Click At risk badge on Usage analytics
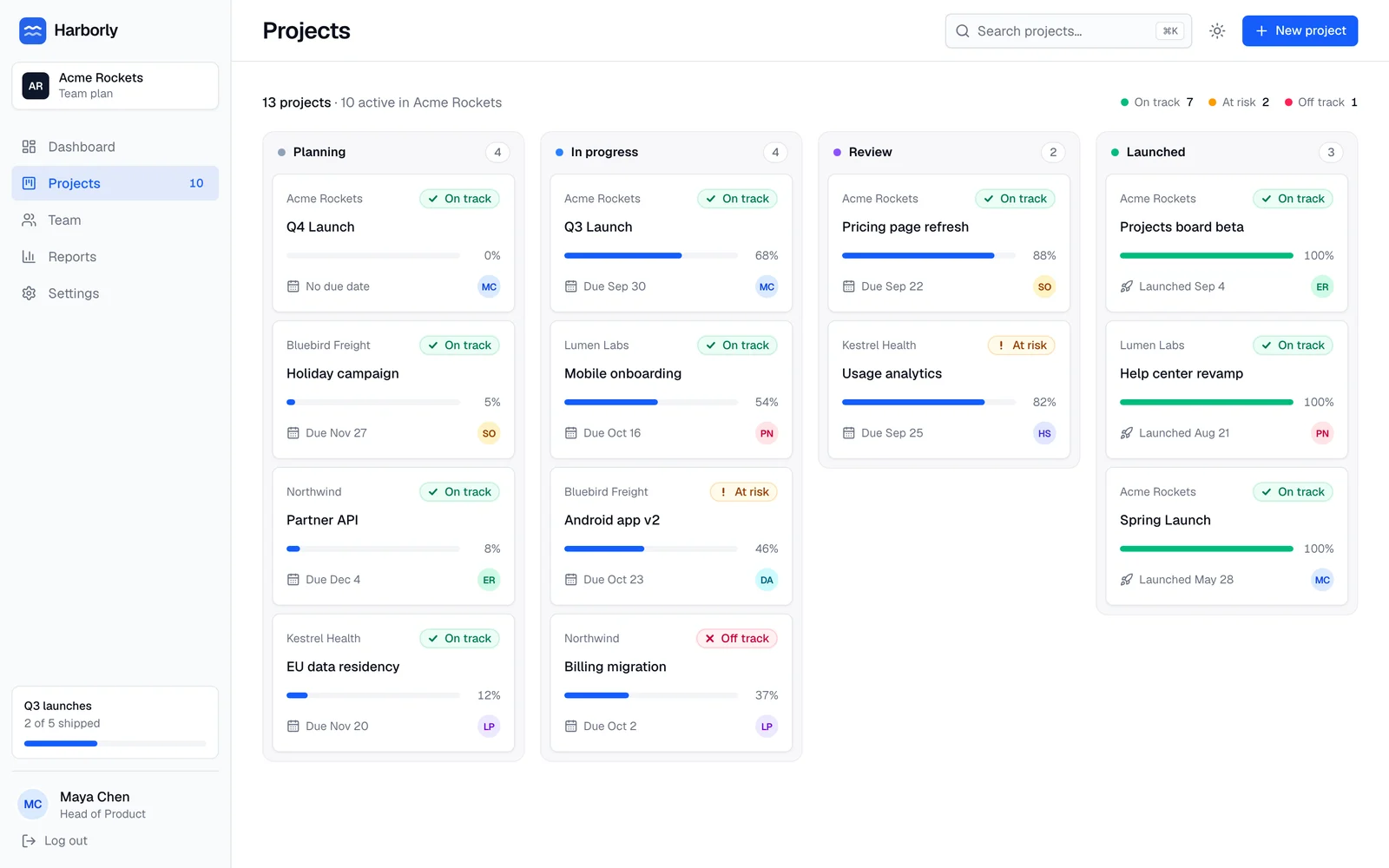Image resolution: width=1389 pixels, height=868 pixels. 1022,345
